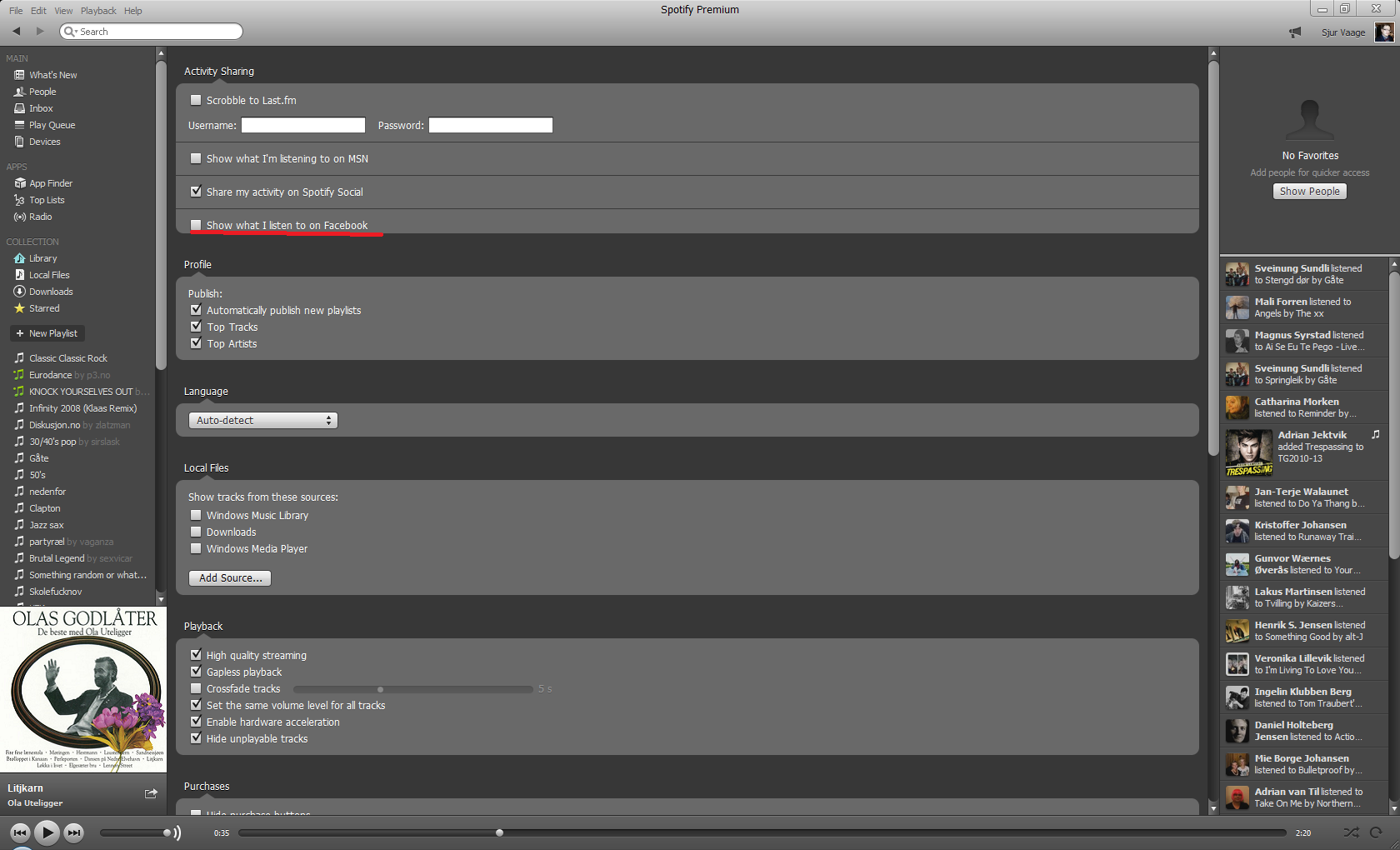Enable Show what I listen to on Facebook

click(x=196, y=225)
